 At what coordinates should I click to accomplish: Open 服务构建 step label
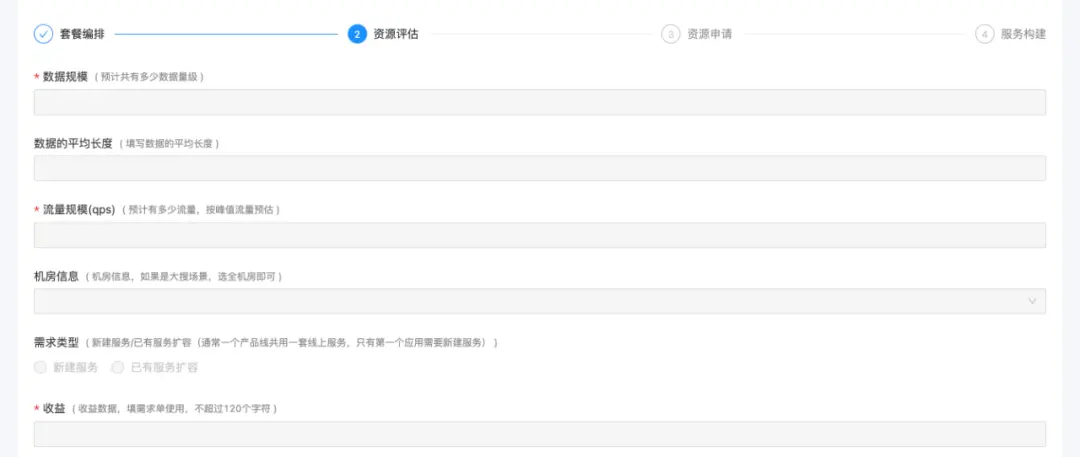click(1024, 34)
